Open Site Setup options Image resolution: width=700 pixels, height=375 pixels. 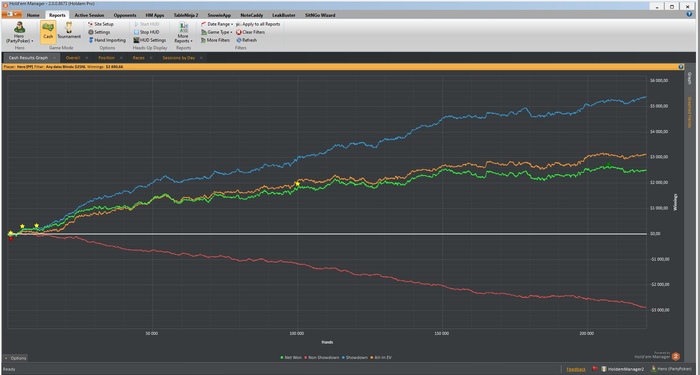click(x=101, y=24)
